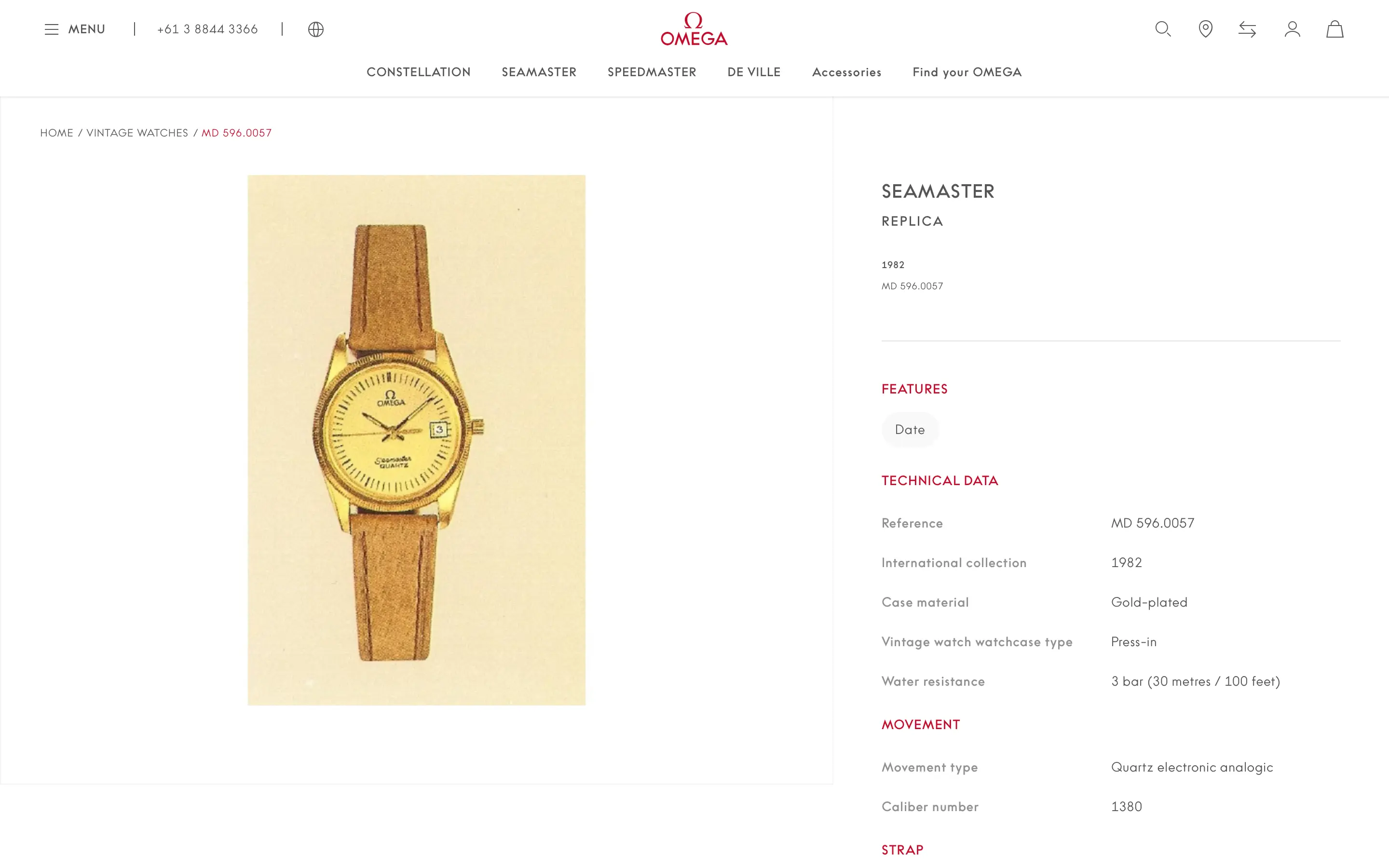Open the SEAMASTER navigation item

click(x=539, y=72)
